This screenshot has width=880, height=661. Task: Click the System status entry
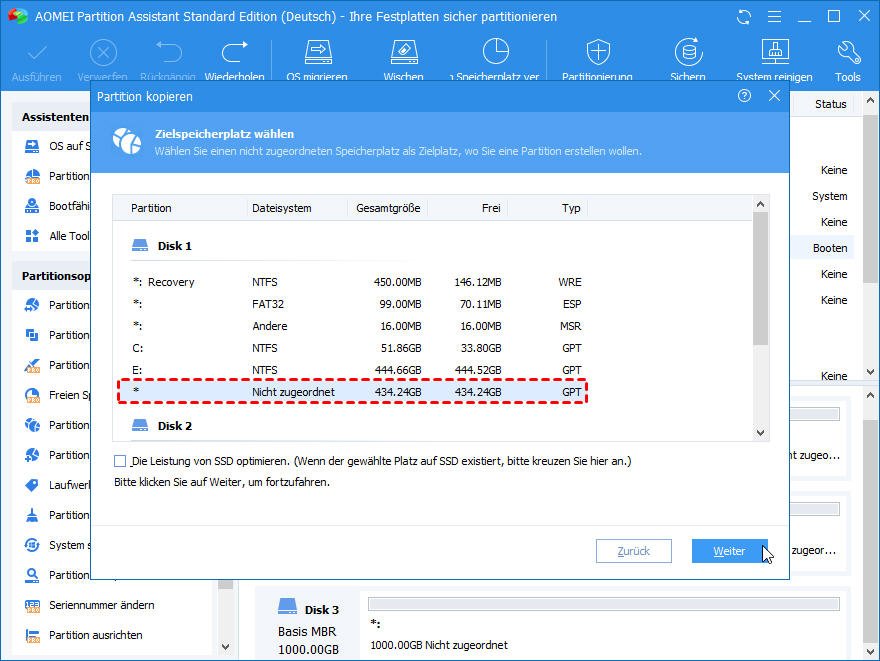[829, 196]
